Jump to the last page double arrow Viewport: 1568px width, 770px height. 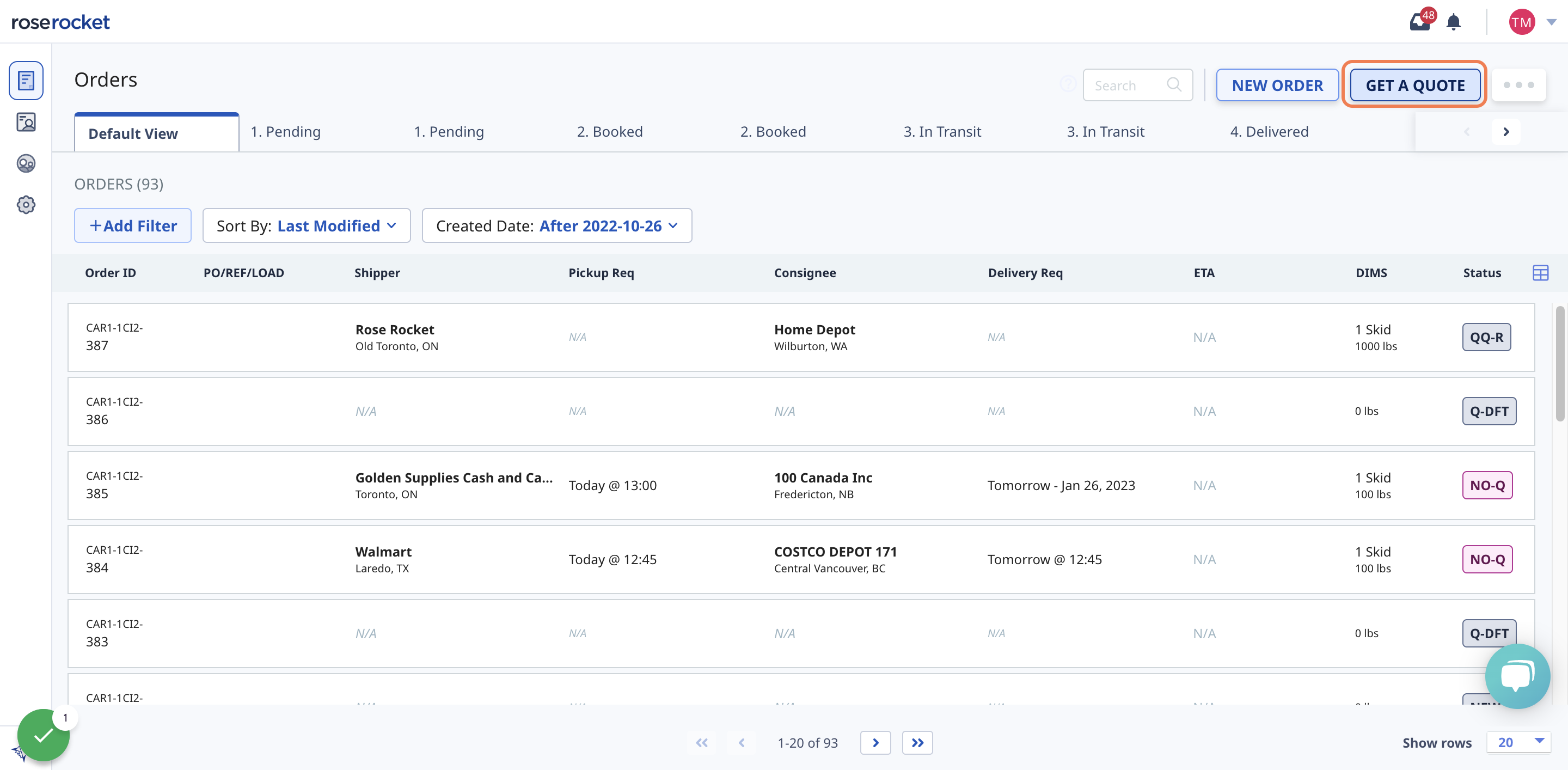[917, 743]
